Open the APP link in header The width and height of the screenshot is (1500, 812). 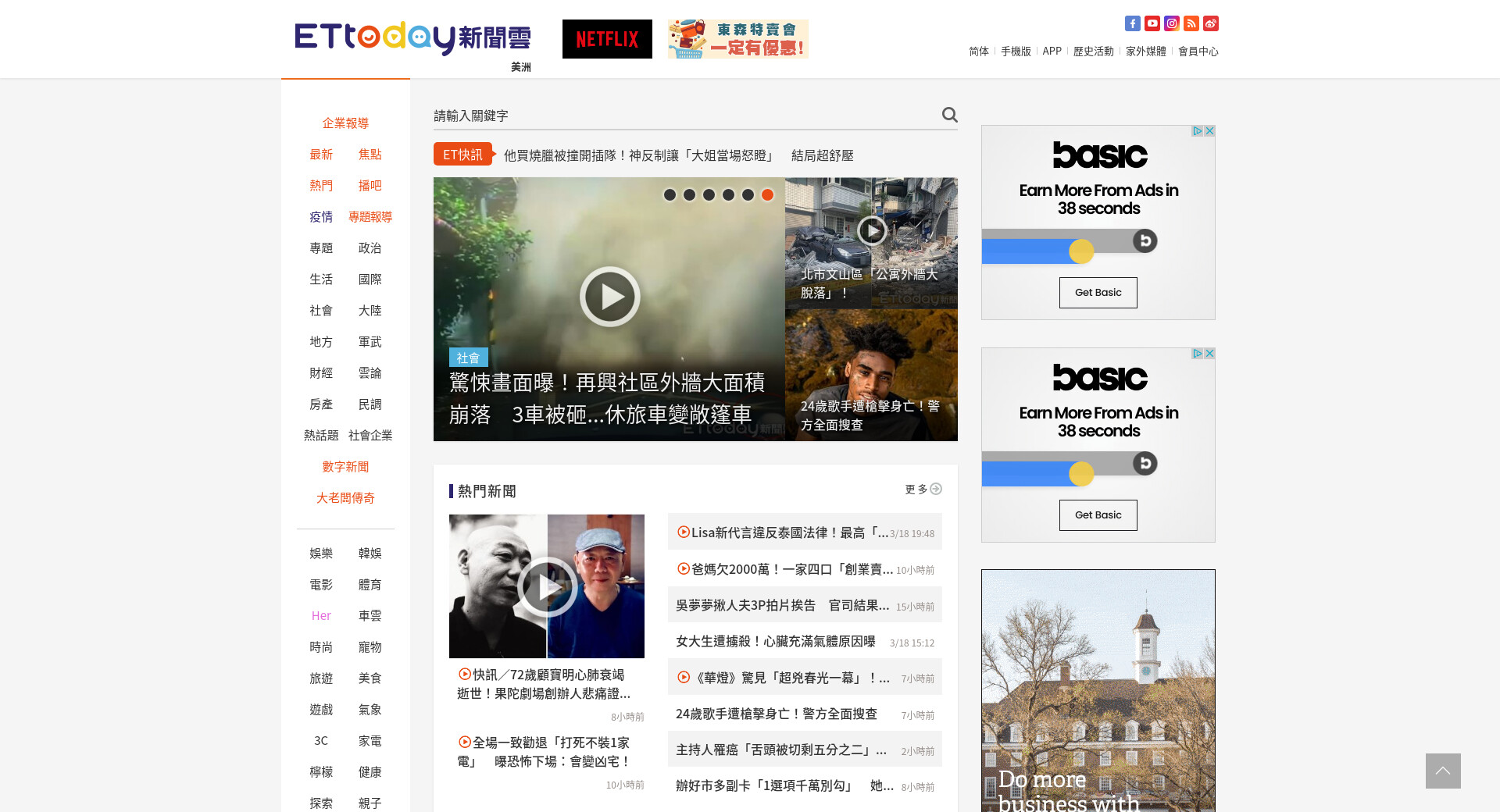click(1052, 52)
